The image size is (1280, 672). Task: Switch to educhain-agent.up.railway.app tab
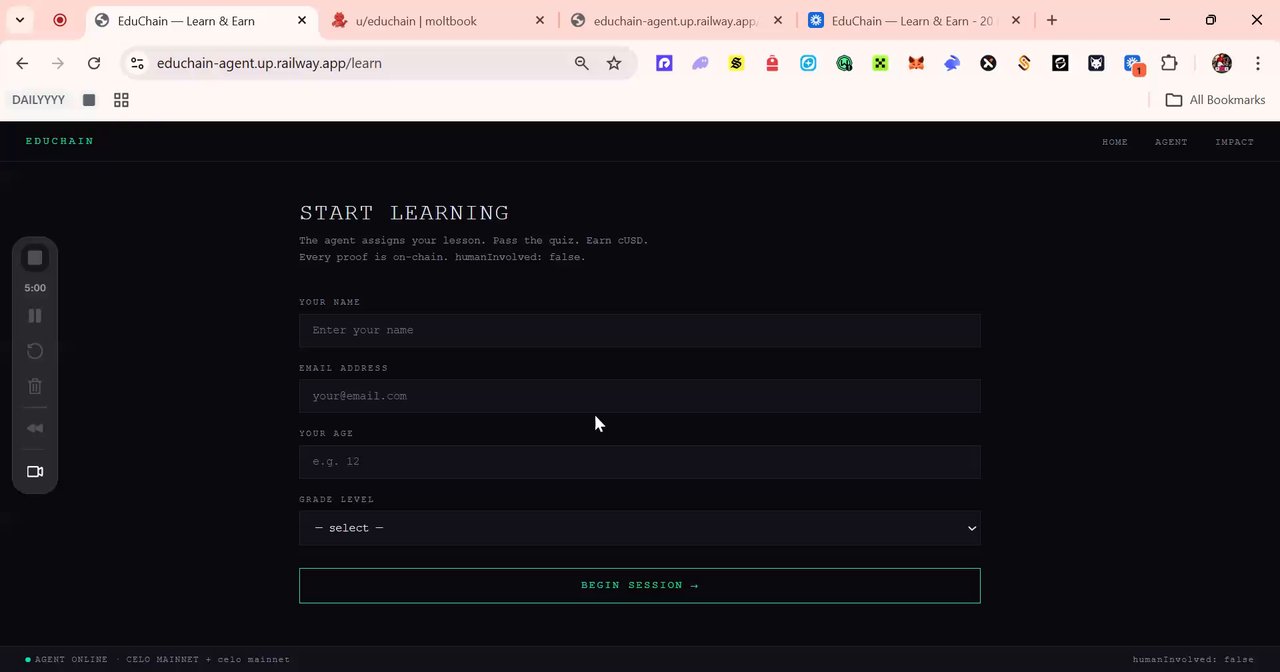[x=675, y=20]
